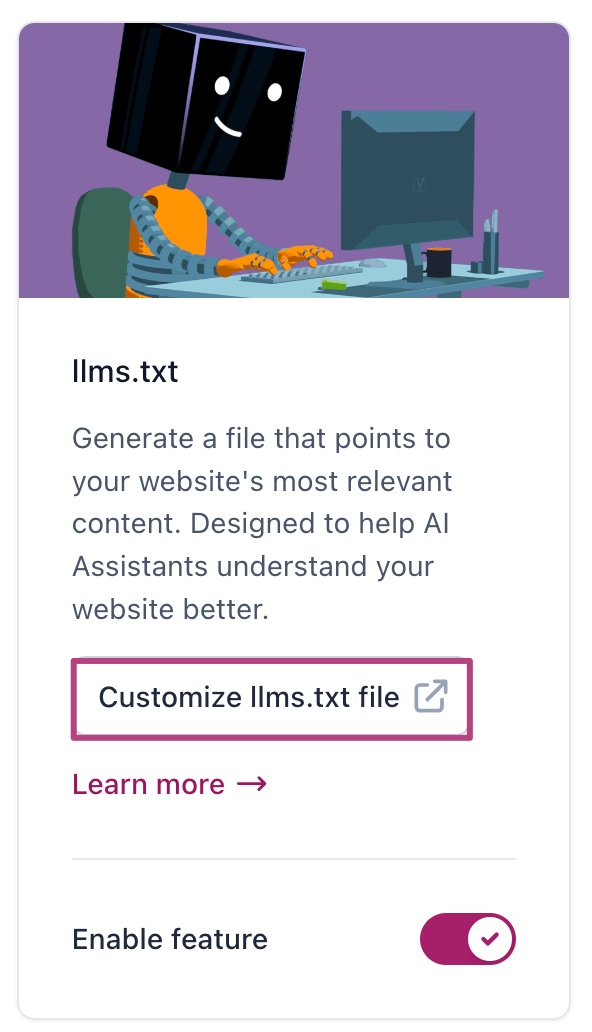Click the checkmark knob on the toggle
The height and width of the screenshot is (1032, 592).
pyautogui.click(x=491, y=939)
